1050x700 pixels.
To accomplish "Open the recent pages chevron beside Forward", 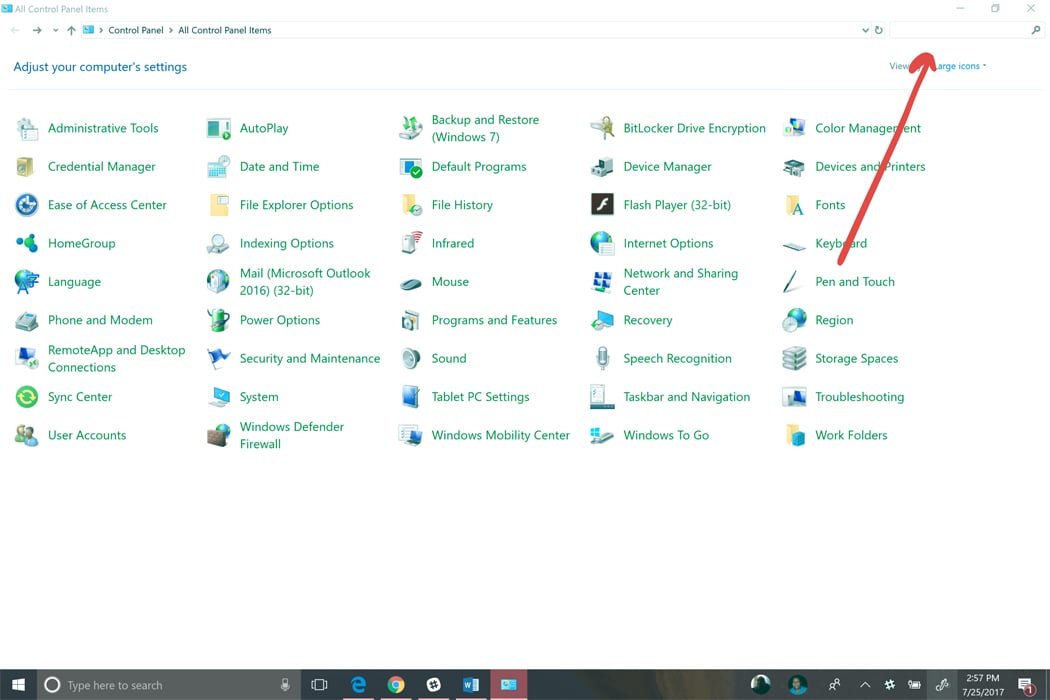I will 55,30.
